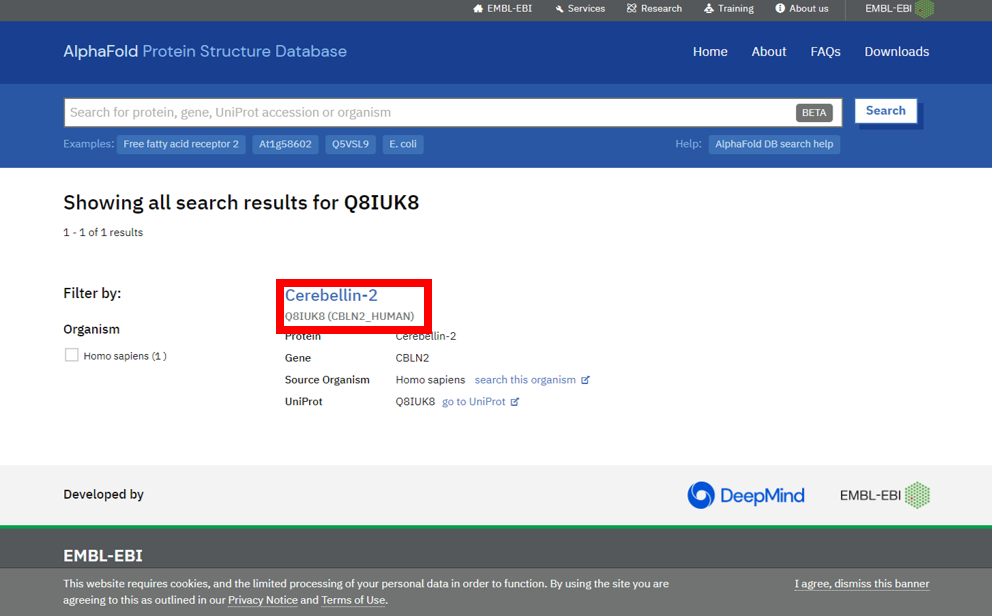Click the EMBL-EBI footer heading
The width and height of the screenshot is (992, 616).
pos(103,555)
